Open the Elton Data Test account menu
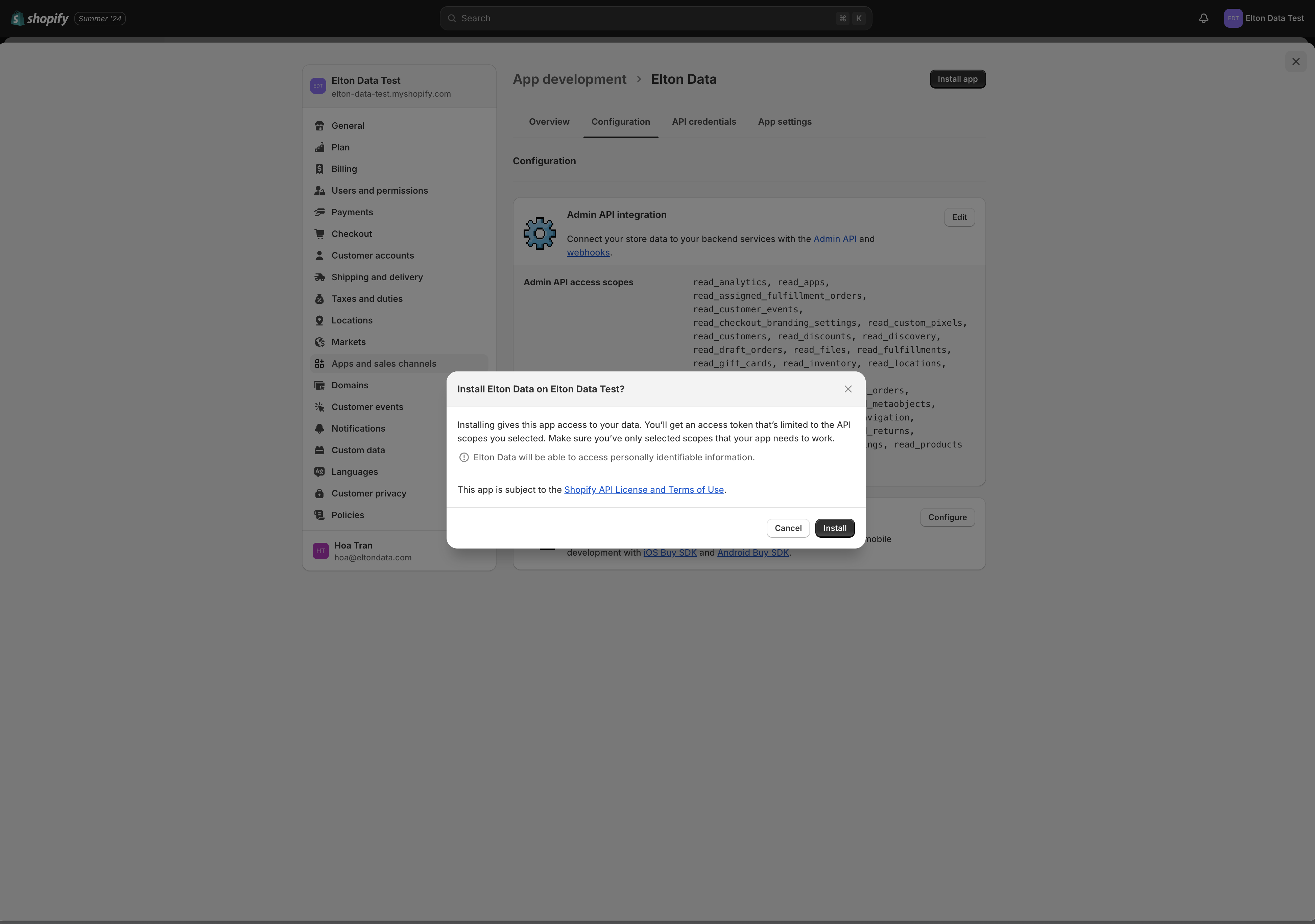 [x=1266, y=18]
